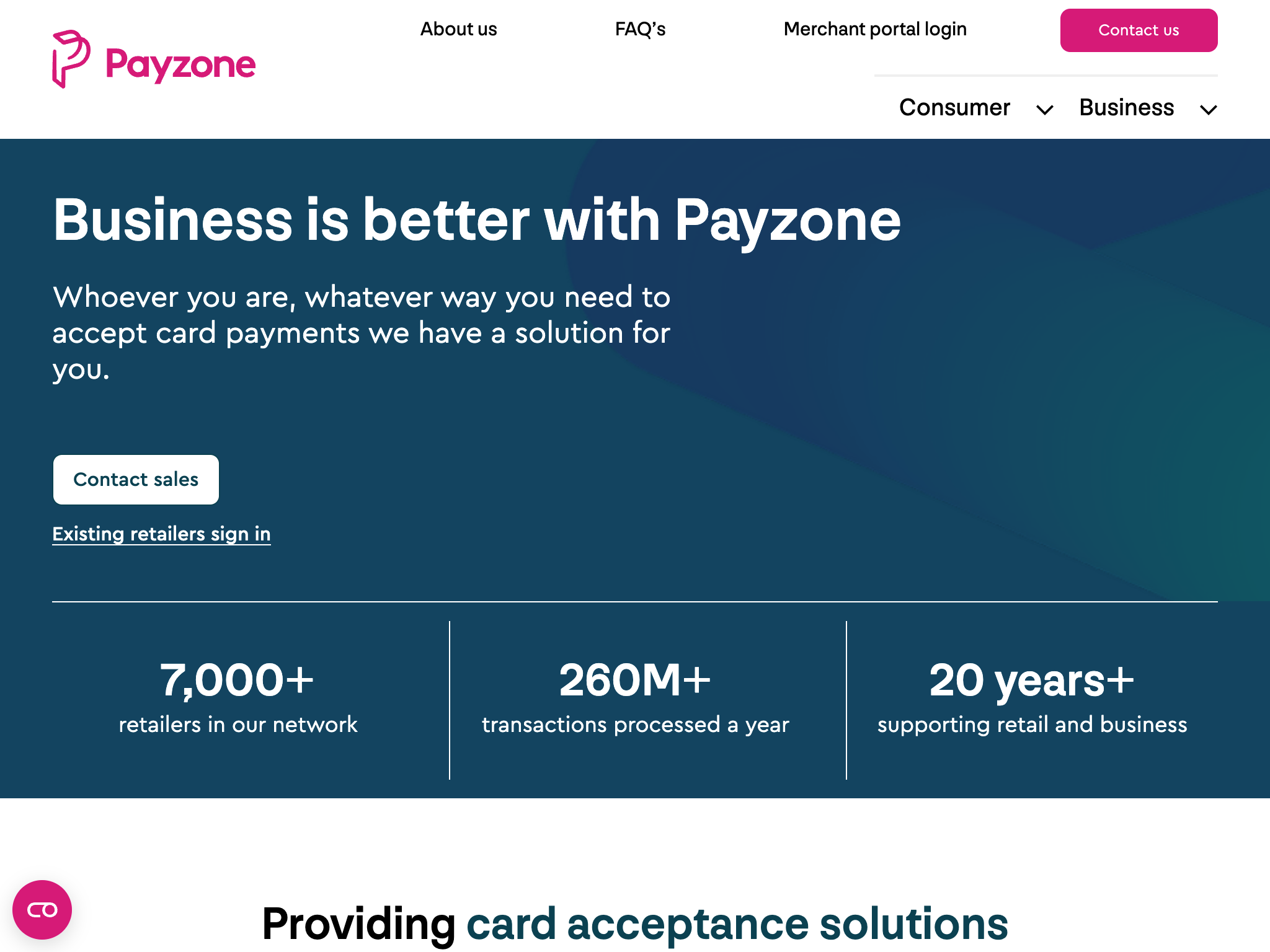Open the About us page
Image resolution: width=1270 pixels, height=952 pixels.
coord(458,29)
